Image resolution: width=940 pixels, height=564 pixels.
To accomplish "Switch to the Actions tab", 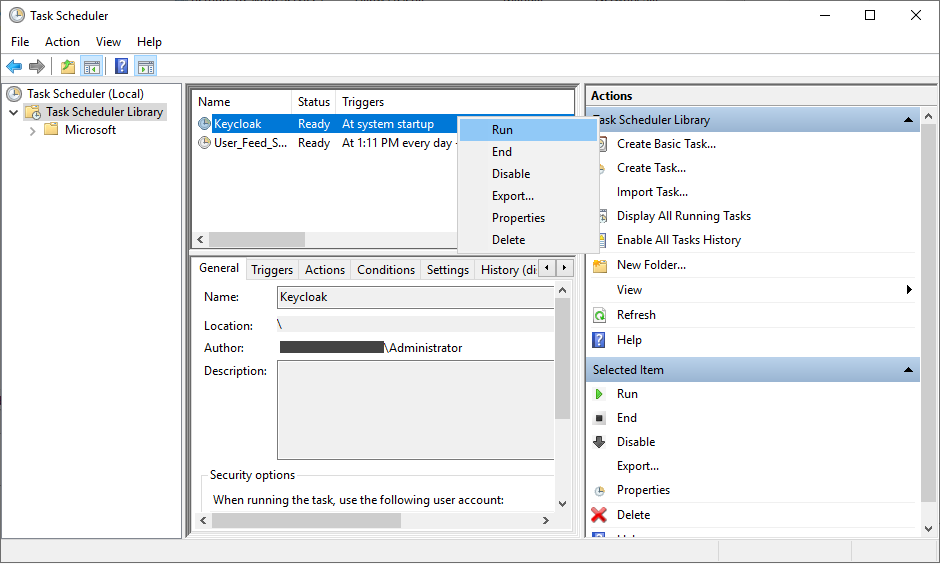I will 325,270.
